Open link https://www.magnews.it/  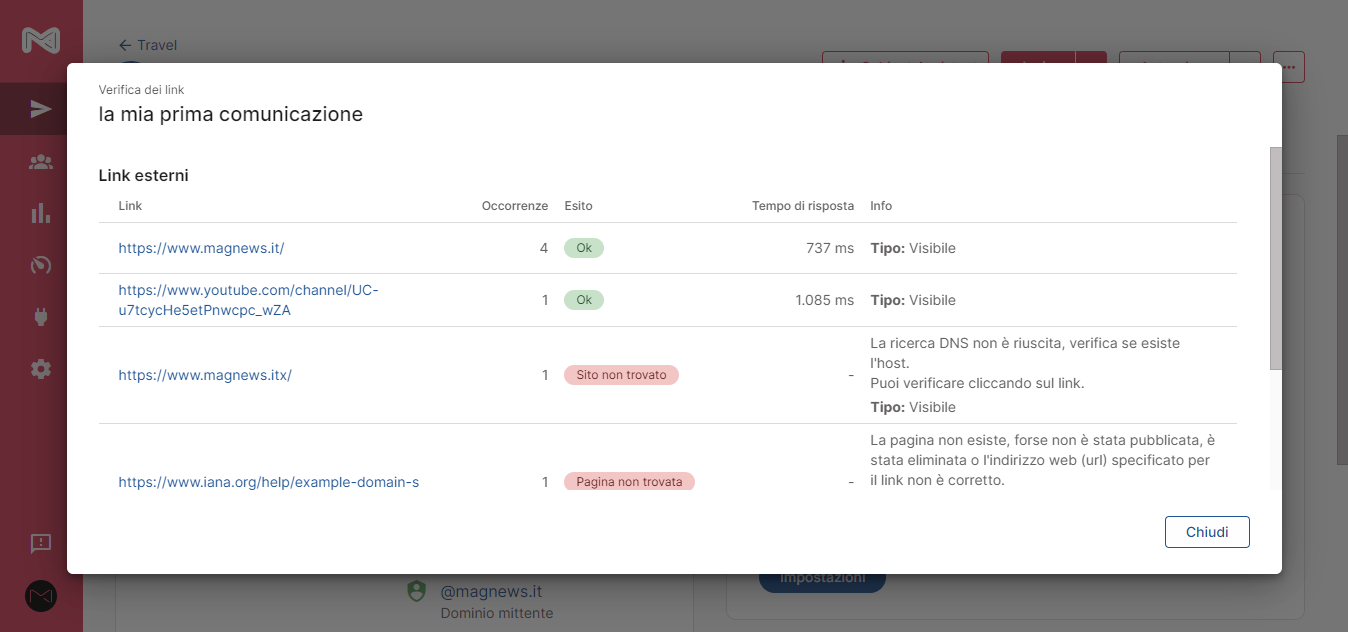click(201, 248)
